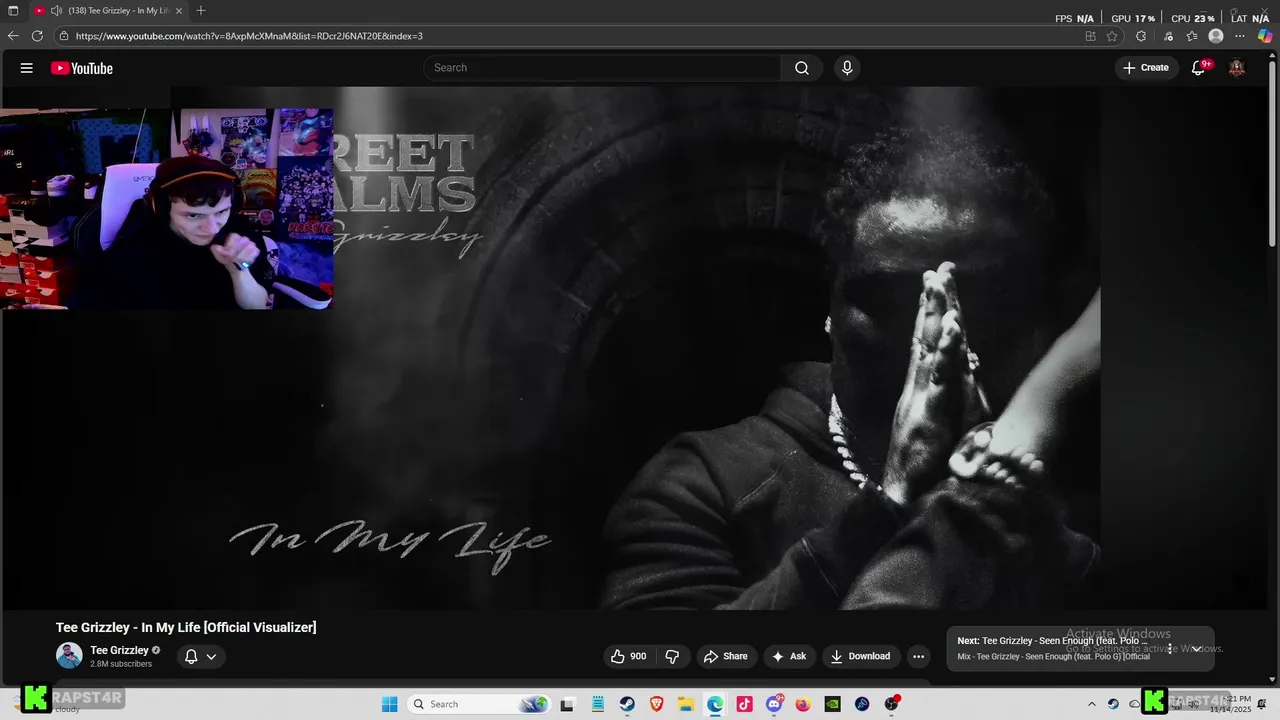Open Brave browser from taskbar
The width and height of the screenshot is (1280, 720).
[x=656, y=704]
